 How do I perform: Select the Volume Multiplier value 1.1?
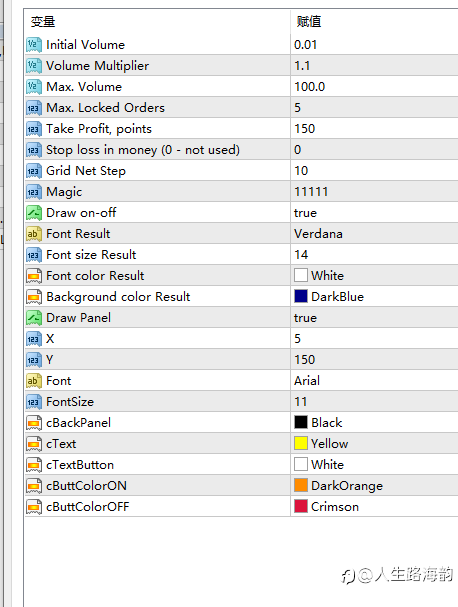pos(302,66)
